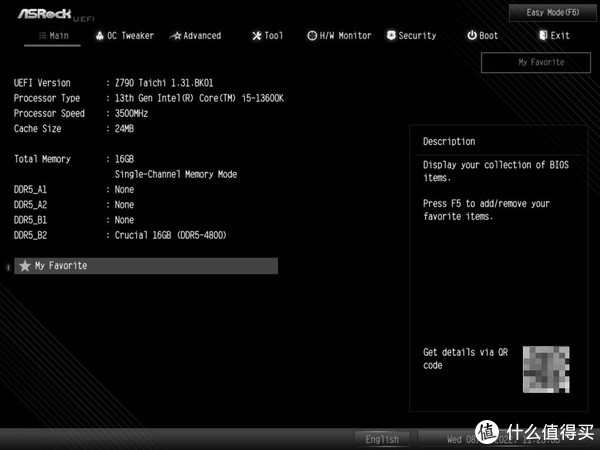Click the H/W Monitor gauge icon
This screenshot has width=600, height=450.
coord(312,36)
